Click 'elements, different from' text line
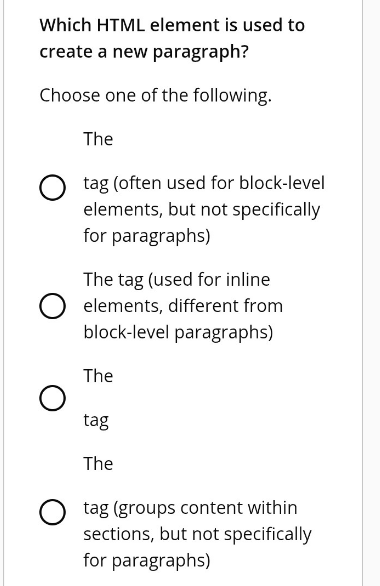The image size is (380, 586). point(183,306)
